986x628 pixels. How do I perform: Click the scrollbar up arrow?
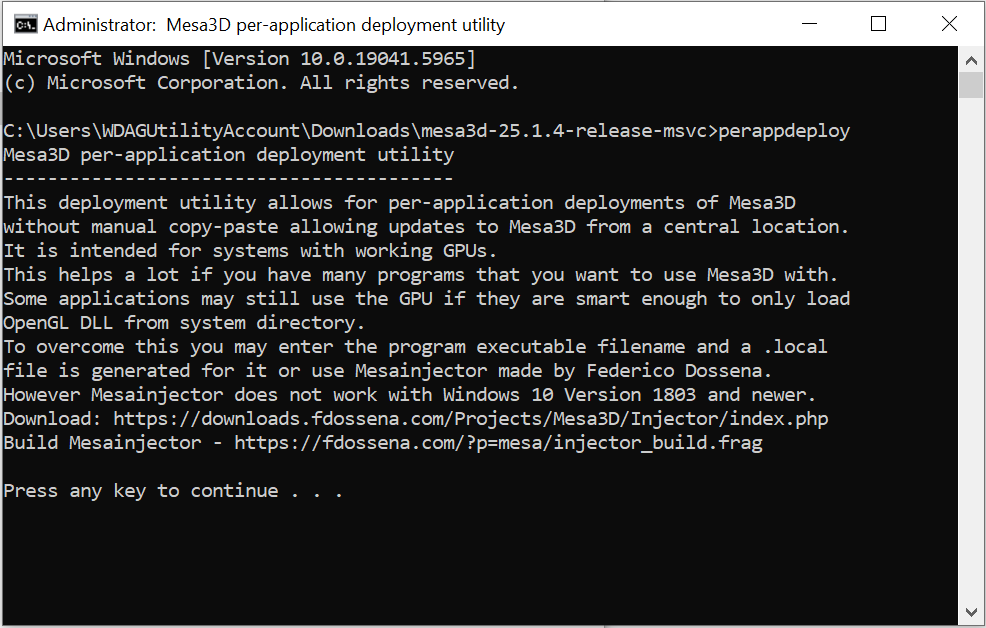point(971,60)
